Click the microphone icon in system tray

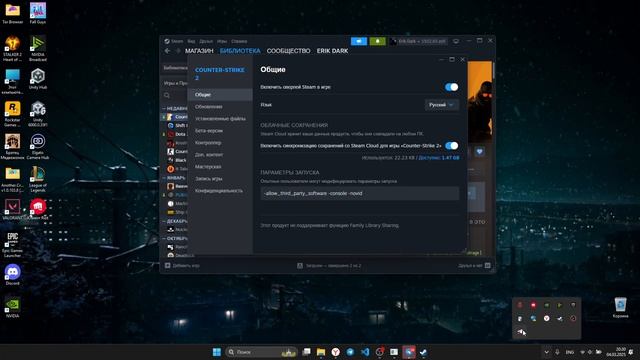pyautogui.click(x=557, y=352)
